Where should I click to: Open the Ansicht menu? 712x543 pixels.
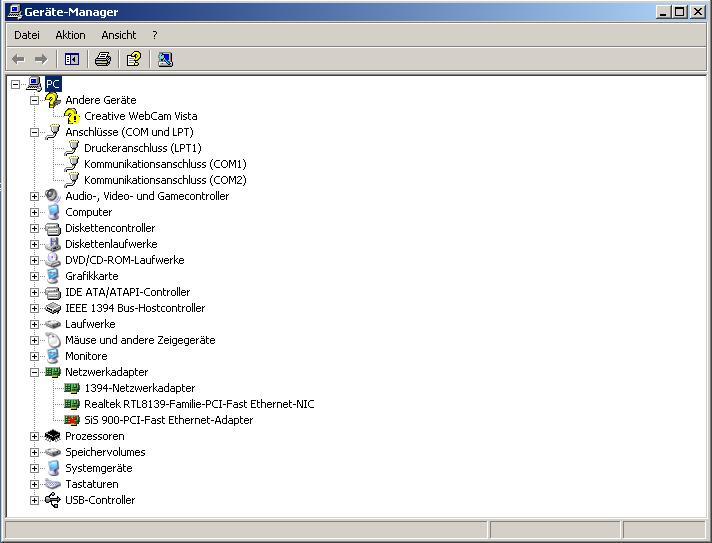118,35
